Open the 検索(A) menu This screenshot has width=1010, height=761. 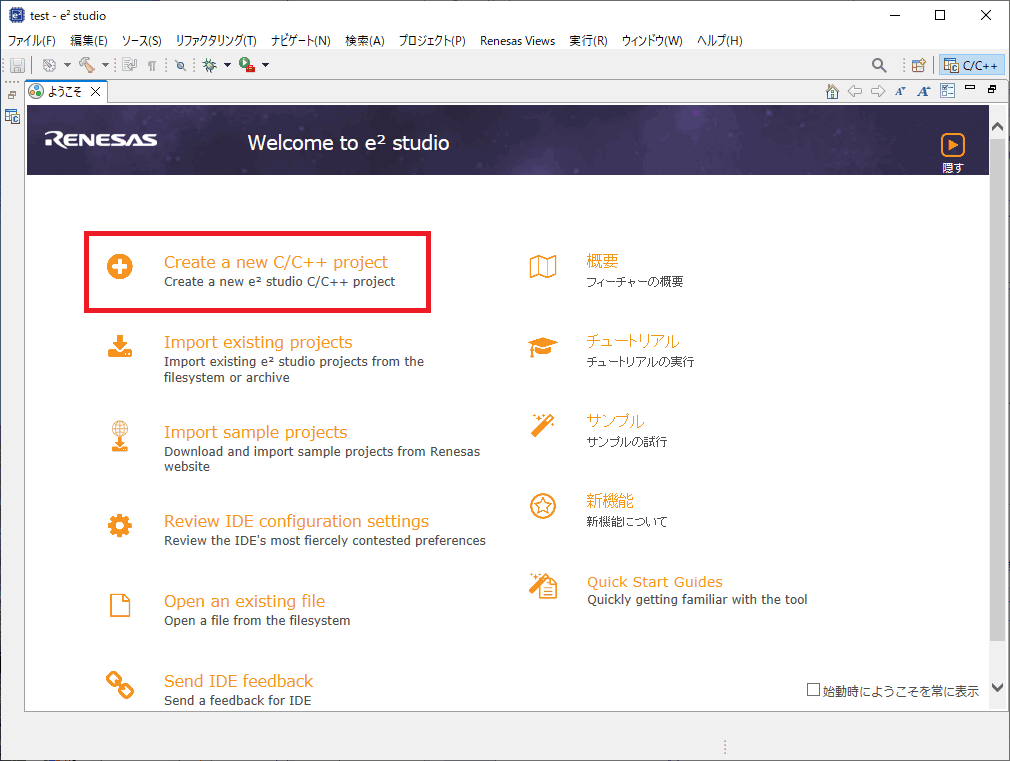pos(365,41)
